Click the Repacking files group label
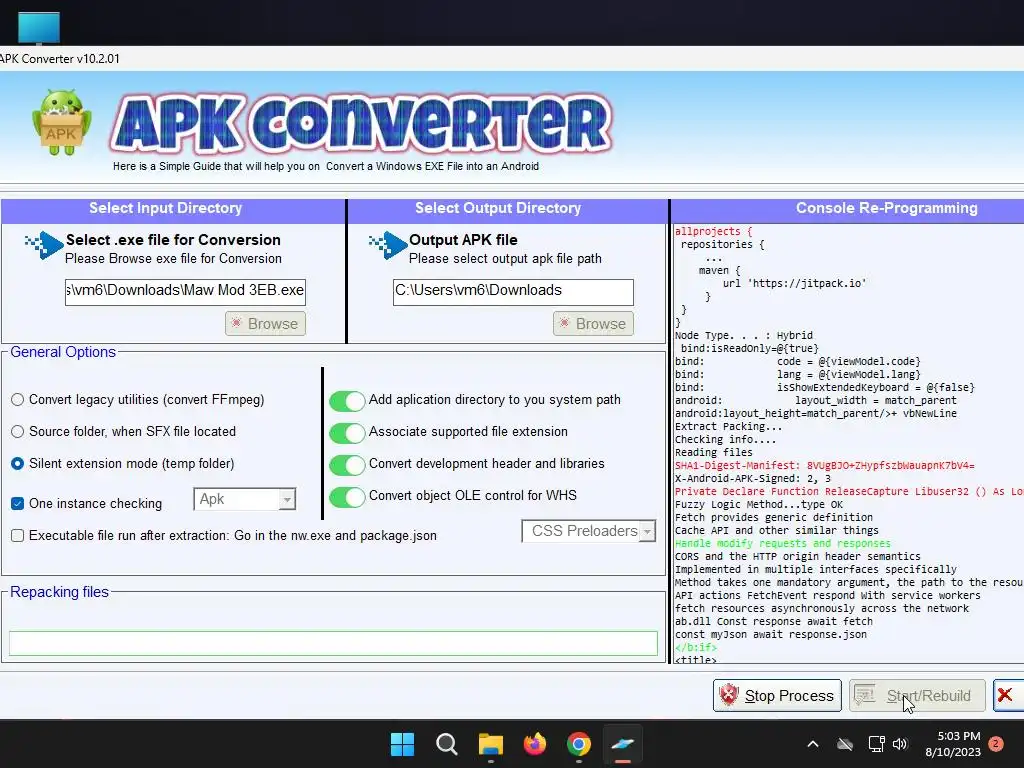The image size is (1024, 768). [59, 592]
